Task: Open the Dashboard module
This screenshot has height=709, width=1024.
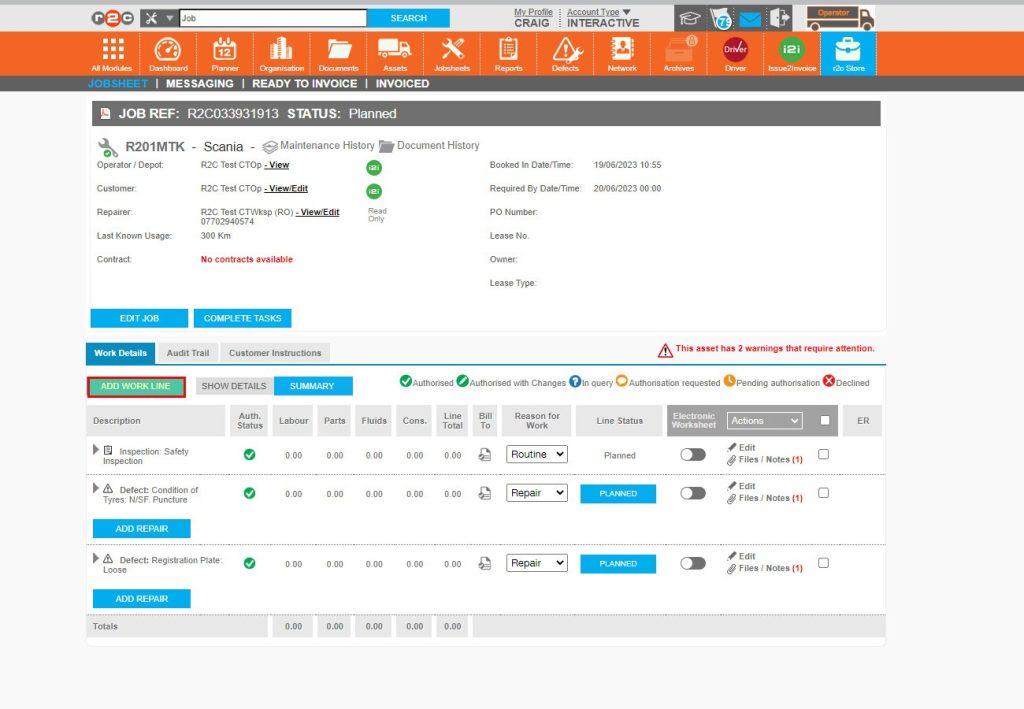Action: 167,53
